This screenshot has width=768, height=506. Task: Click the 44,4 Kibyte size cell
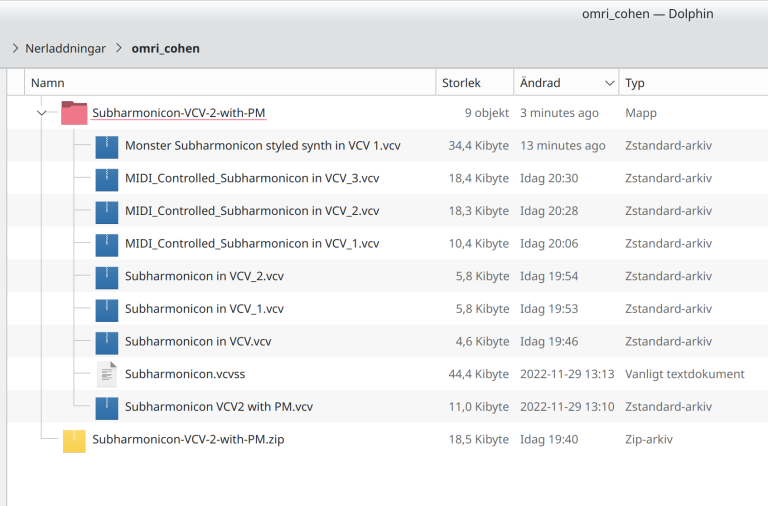[479, 374]
